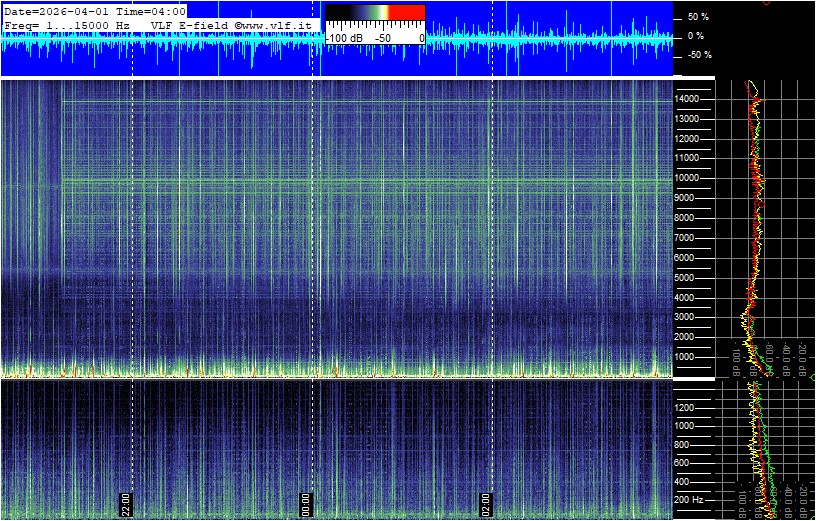Click the -40.0 dB label under the upper spectrum plot
This screenshot has width=816, height=521.
[788, 356]
